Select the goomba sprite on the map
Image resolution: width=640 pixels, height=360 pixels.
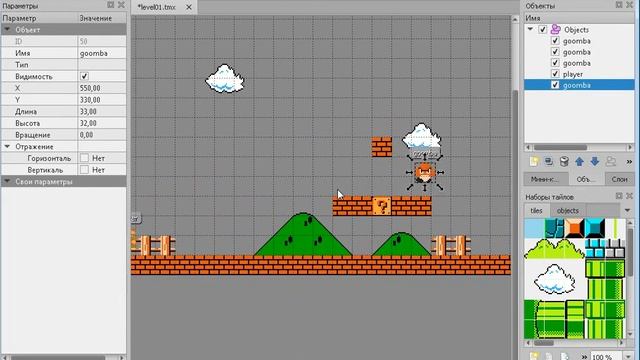(x=424, y=173)
